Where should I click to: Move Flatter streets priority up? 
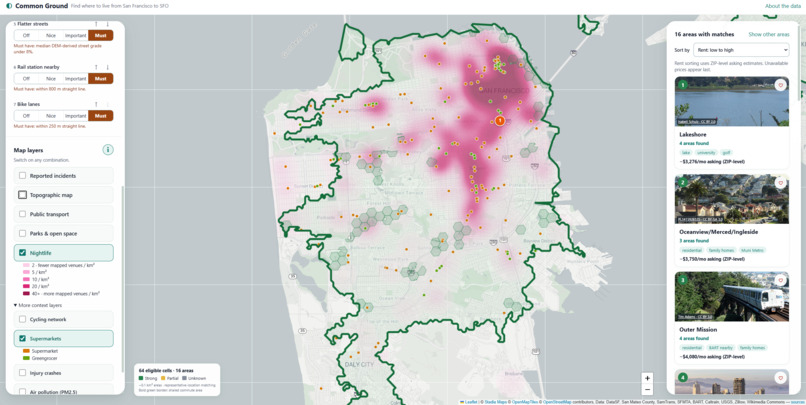coord(96,24)
